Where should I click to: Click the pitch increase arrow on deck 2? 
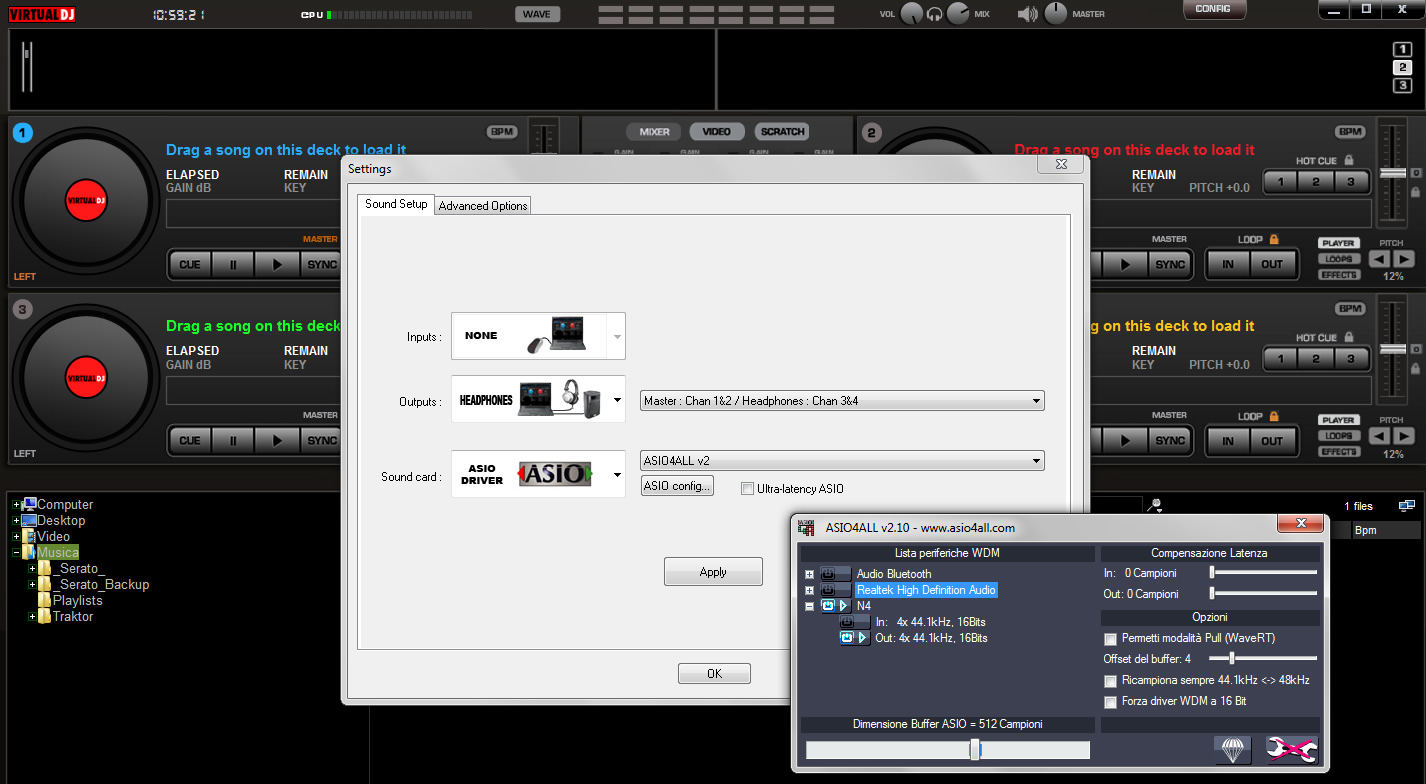tap(1403, 259)
